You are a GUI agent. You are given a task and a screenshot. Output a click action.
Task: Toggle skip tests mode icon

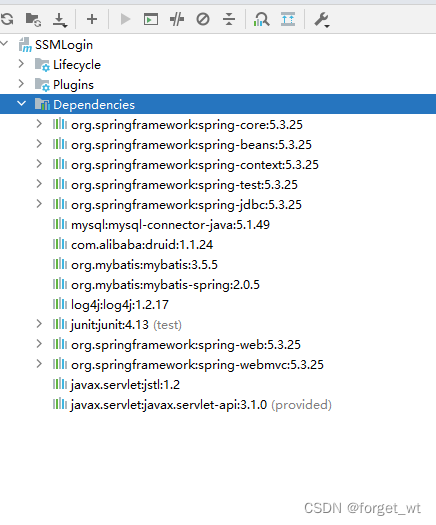[x=203, y=19]
